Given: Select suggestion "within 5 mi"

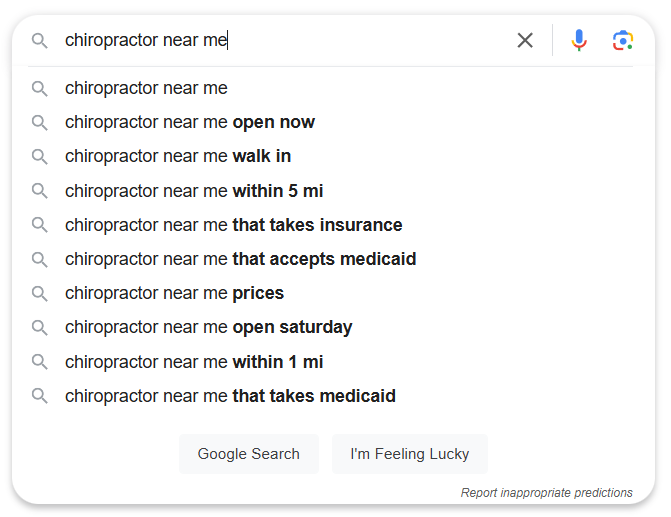Looking at the screenshot, I should tap(330, 191).
